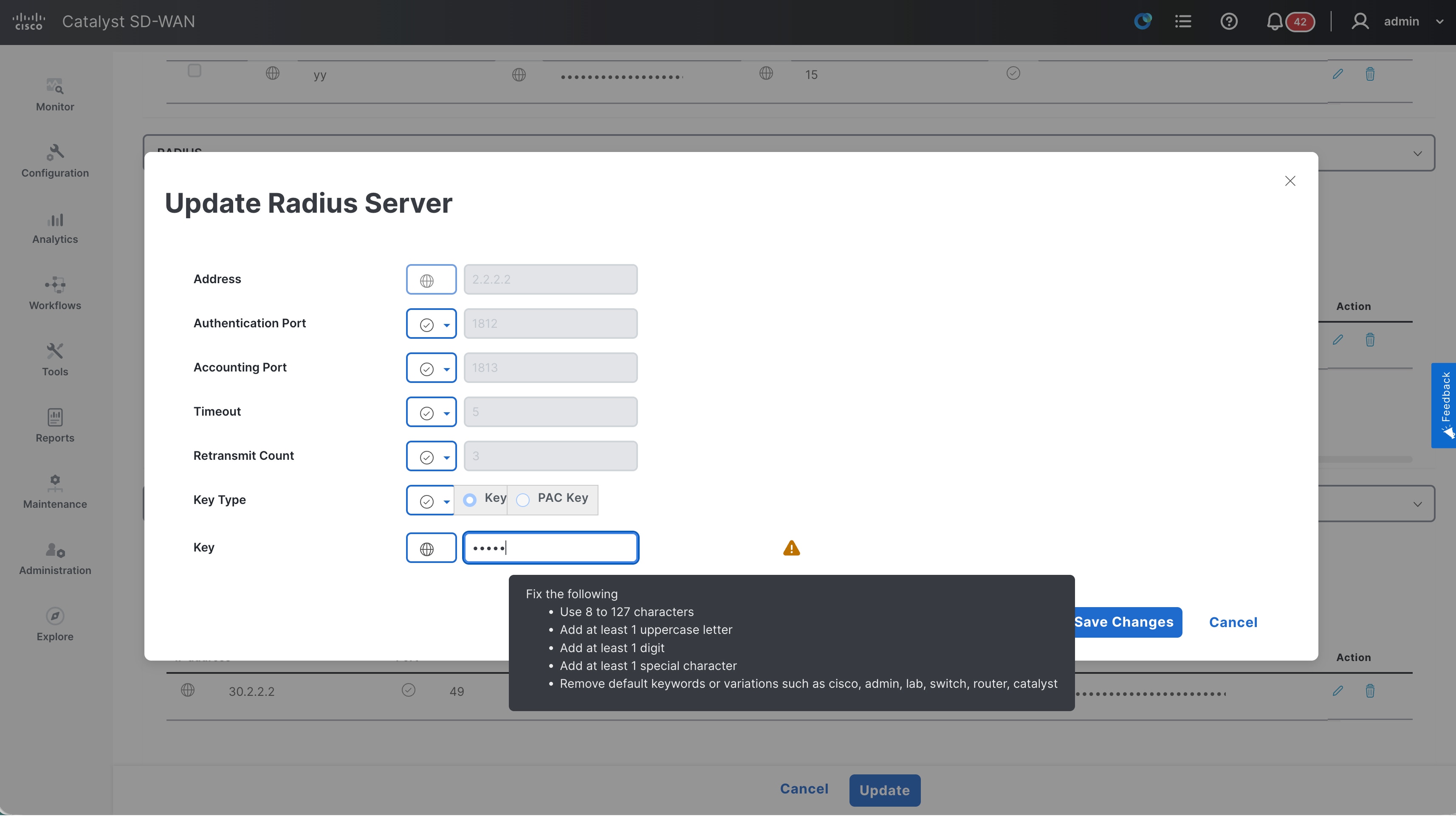Open the Tools section in sidebar
The width and height of the screenshot is (1456, 816).
tap(55, 360)
